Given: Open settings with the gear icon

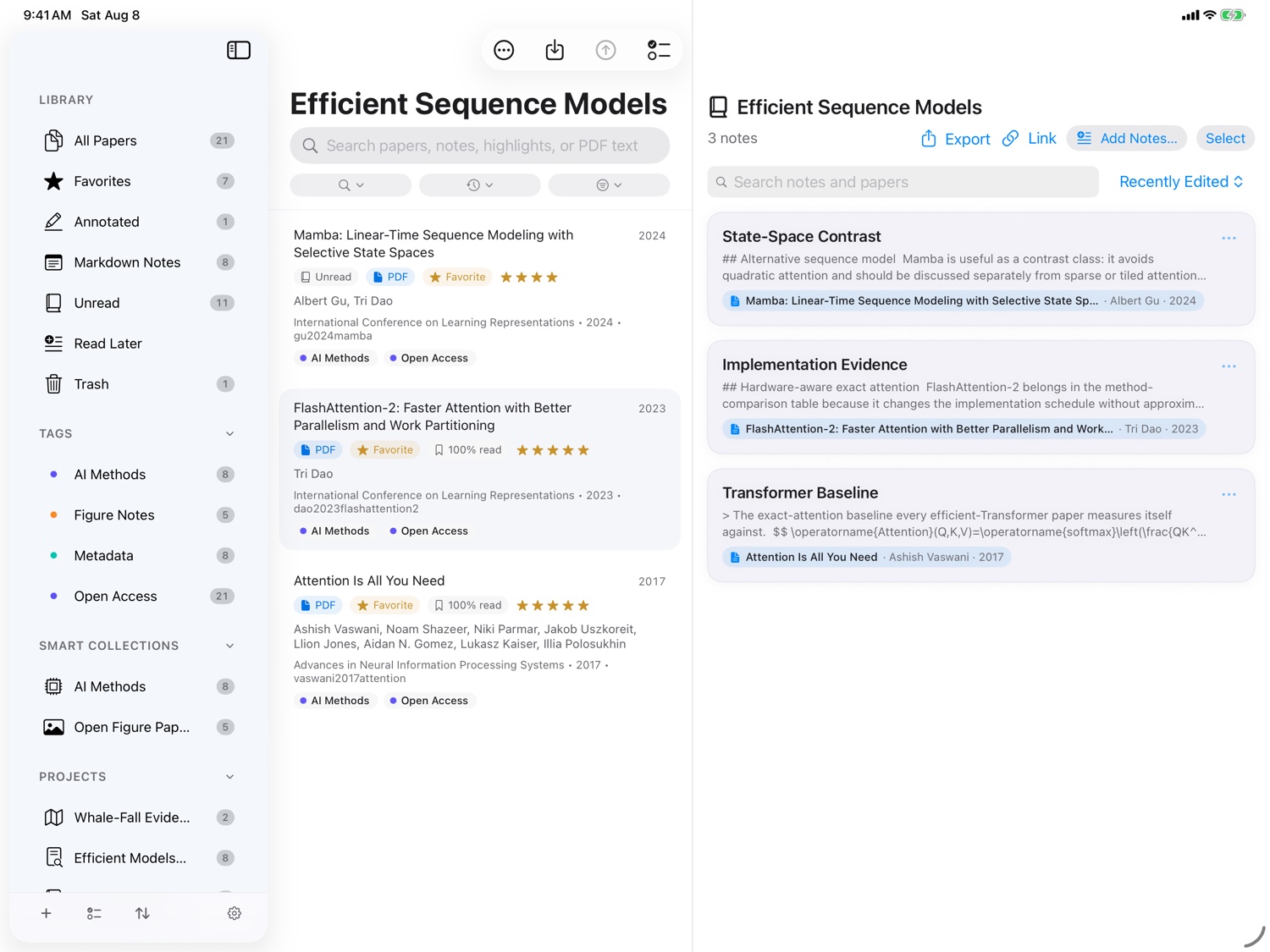Looking at the screenshot, I should pyautogui.click(x=235, y=913).
